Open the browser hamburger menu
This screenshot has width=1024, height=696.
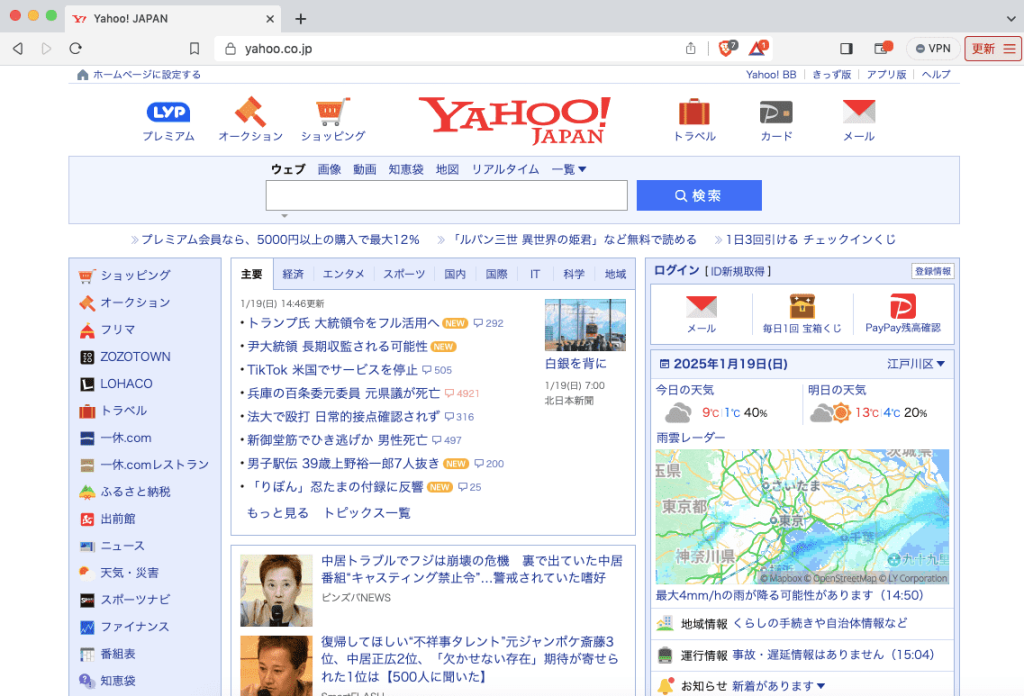coord(1010,49)
